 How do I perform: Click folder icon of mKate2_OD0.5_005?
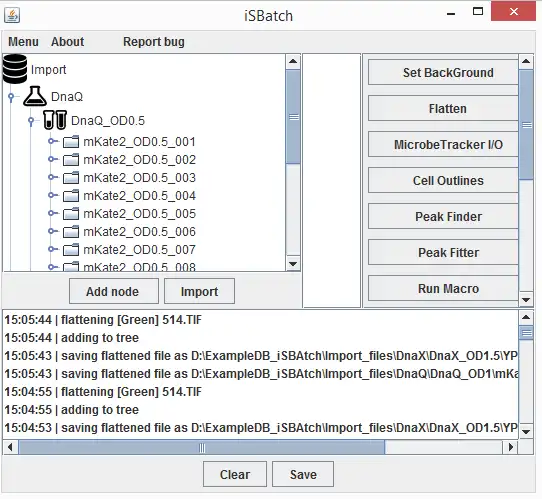click(71, 214)
